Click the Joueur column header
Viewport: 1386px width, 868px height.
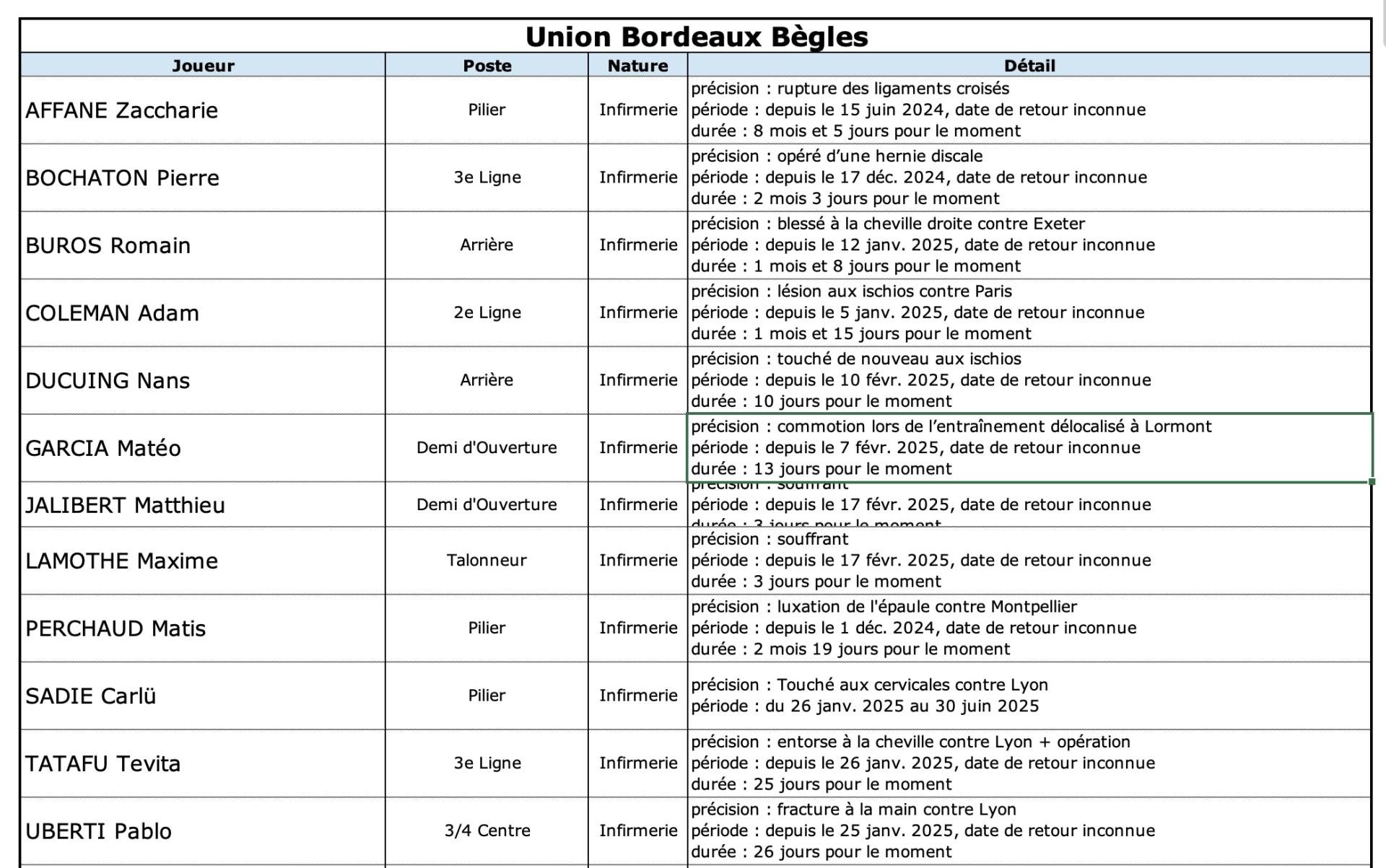(203, 65)
